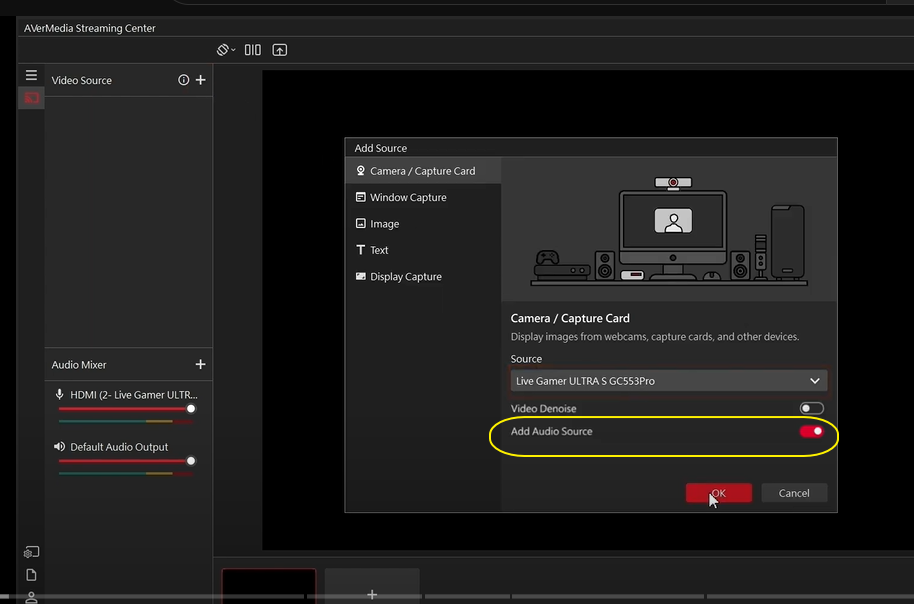Open the hamburger menu in sidebar
Image resolution: width=914 pixels, height=604 pixels.
31,75
